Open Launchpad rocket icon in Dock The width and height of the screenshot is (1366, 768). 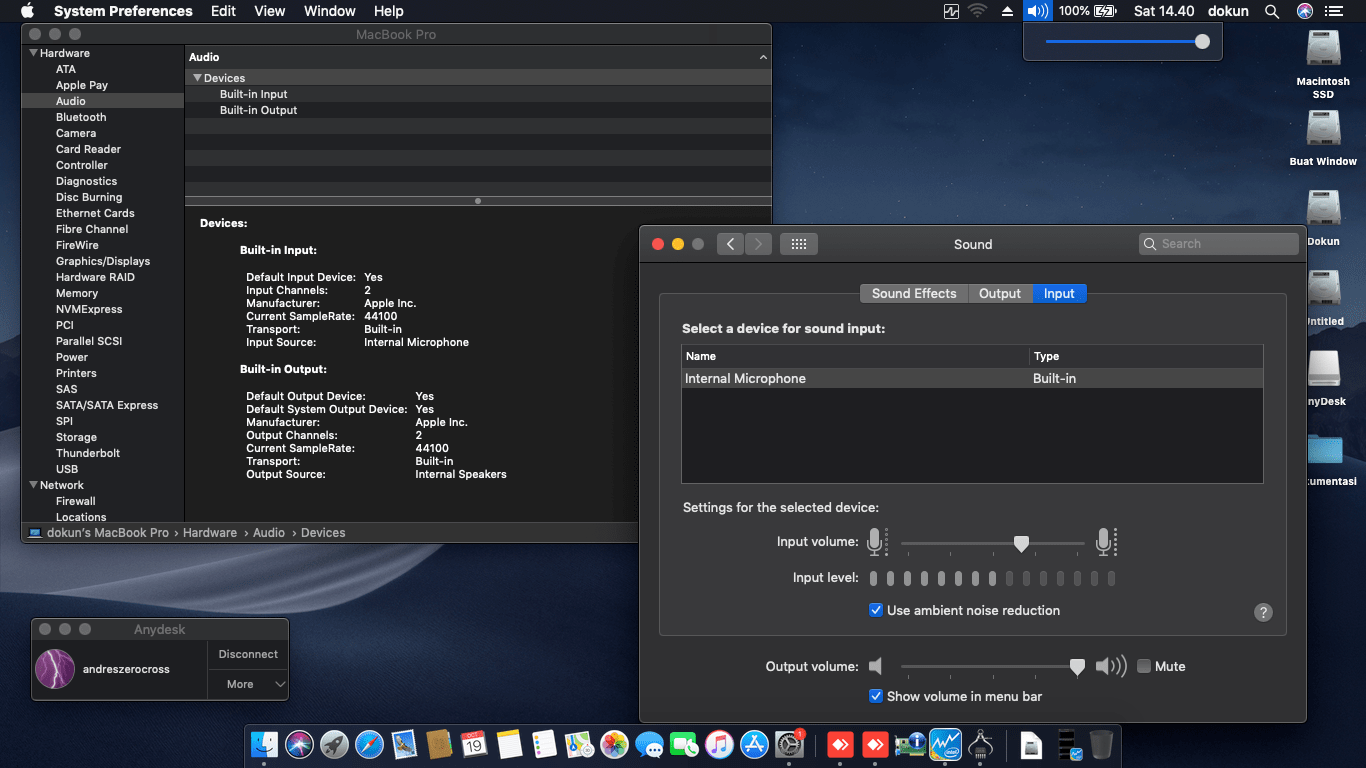click(x=335, y=744)
